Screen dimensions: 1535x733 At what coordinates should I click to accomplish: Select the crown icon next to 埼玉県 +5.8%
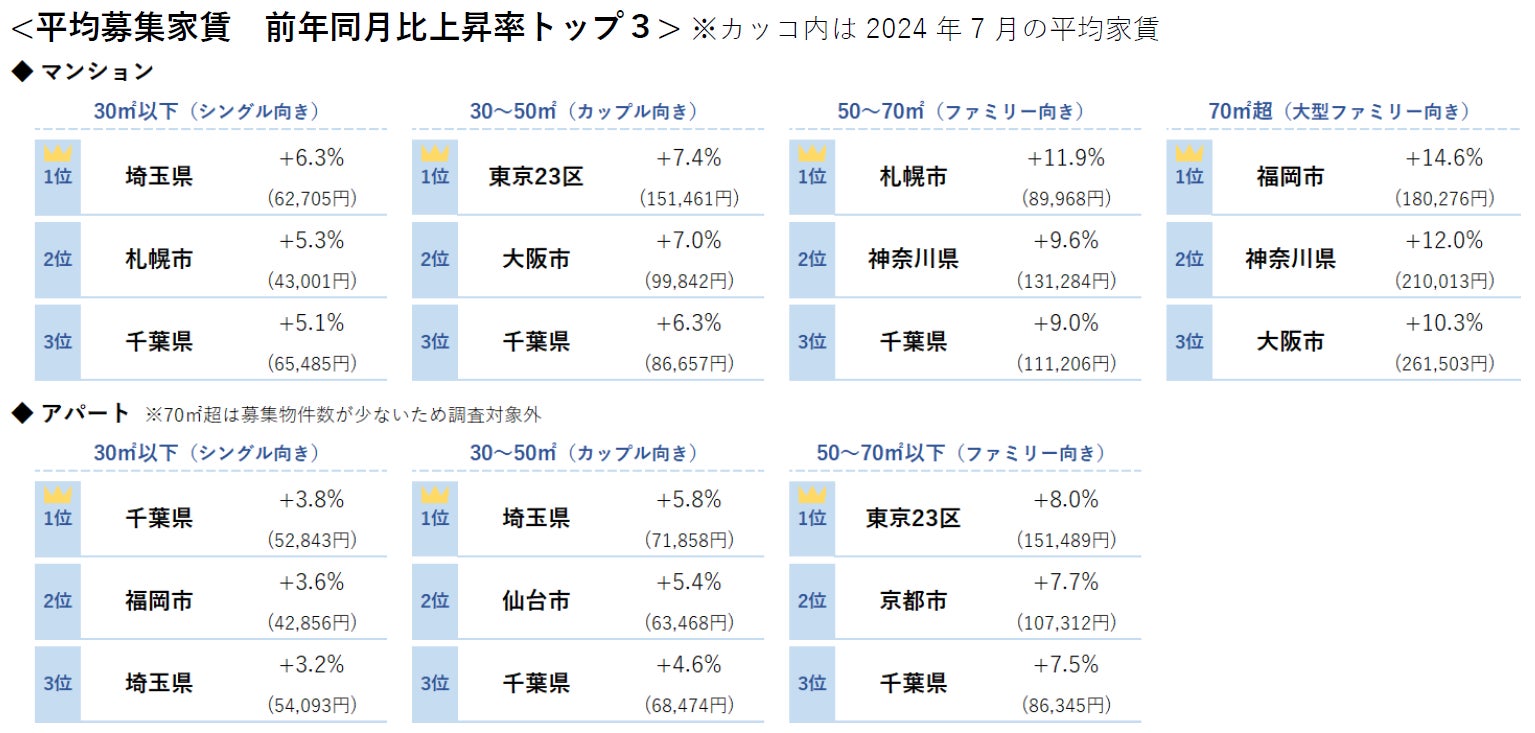pos(434,496)
